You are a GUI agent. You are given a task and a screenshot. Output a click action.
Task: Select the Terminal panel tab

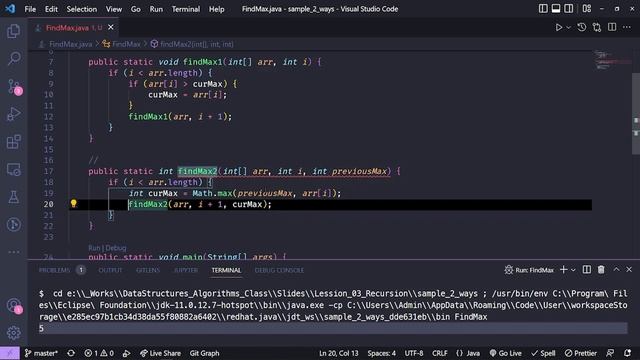coord(226,270)
